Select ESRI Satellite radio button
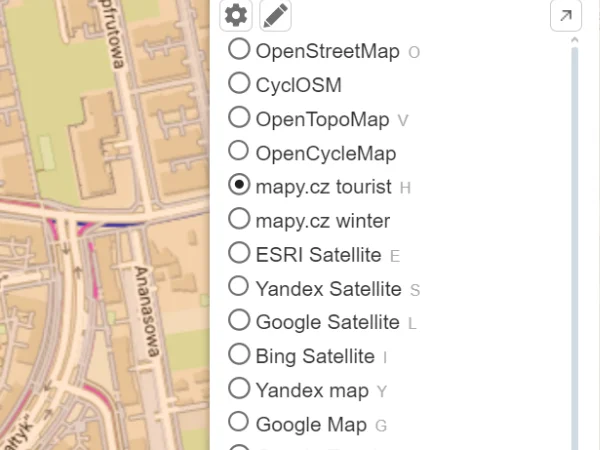Viewport: 600px width, 450px height. pos(239,252)
